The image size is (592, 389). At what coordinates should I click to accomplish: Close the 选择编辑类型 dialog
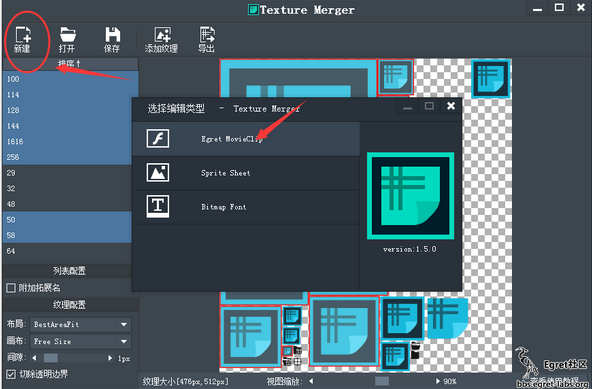point(451,106)
